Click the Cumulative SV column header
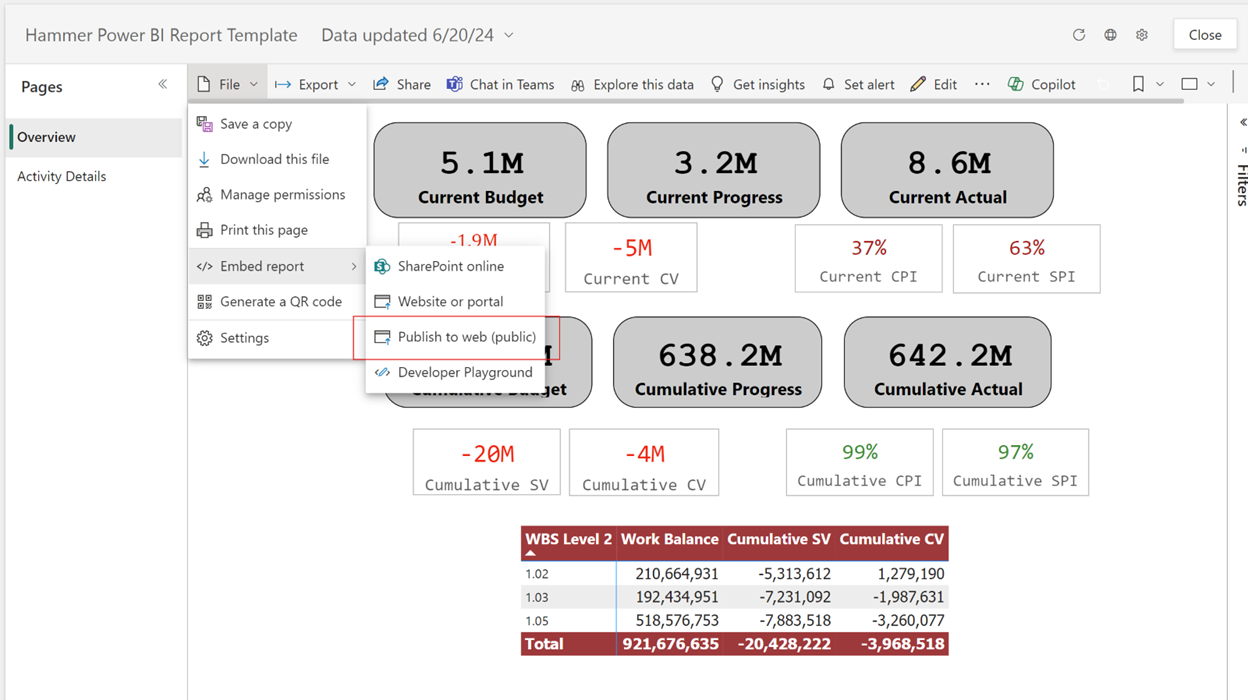The width and height of the screenshot is (1248, 700). pyautogui.click(x=779, y=540)
